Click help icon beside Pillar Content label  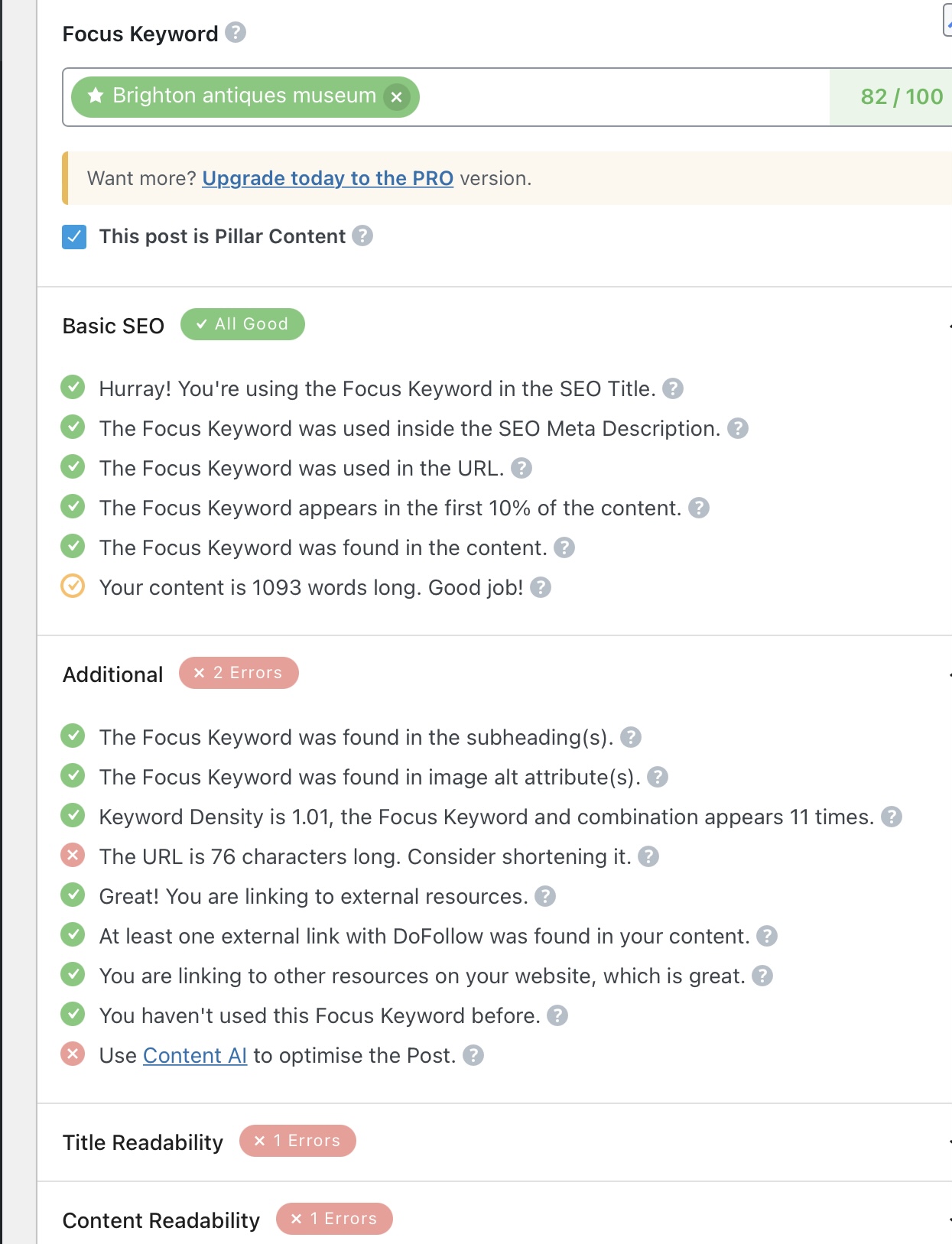tap(362, 235)
